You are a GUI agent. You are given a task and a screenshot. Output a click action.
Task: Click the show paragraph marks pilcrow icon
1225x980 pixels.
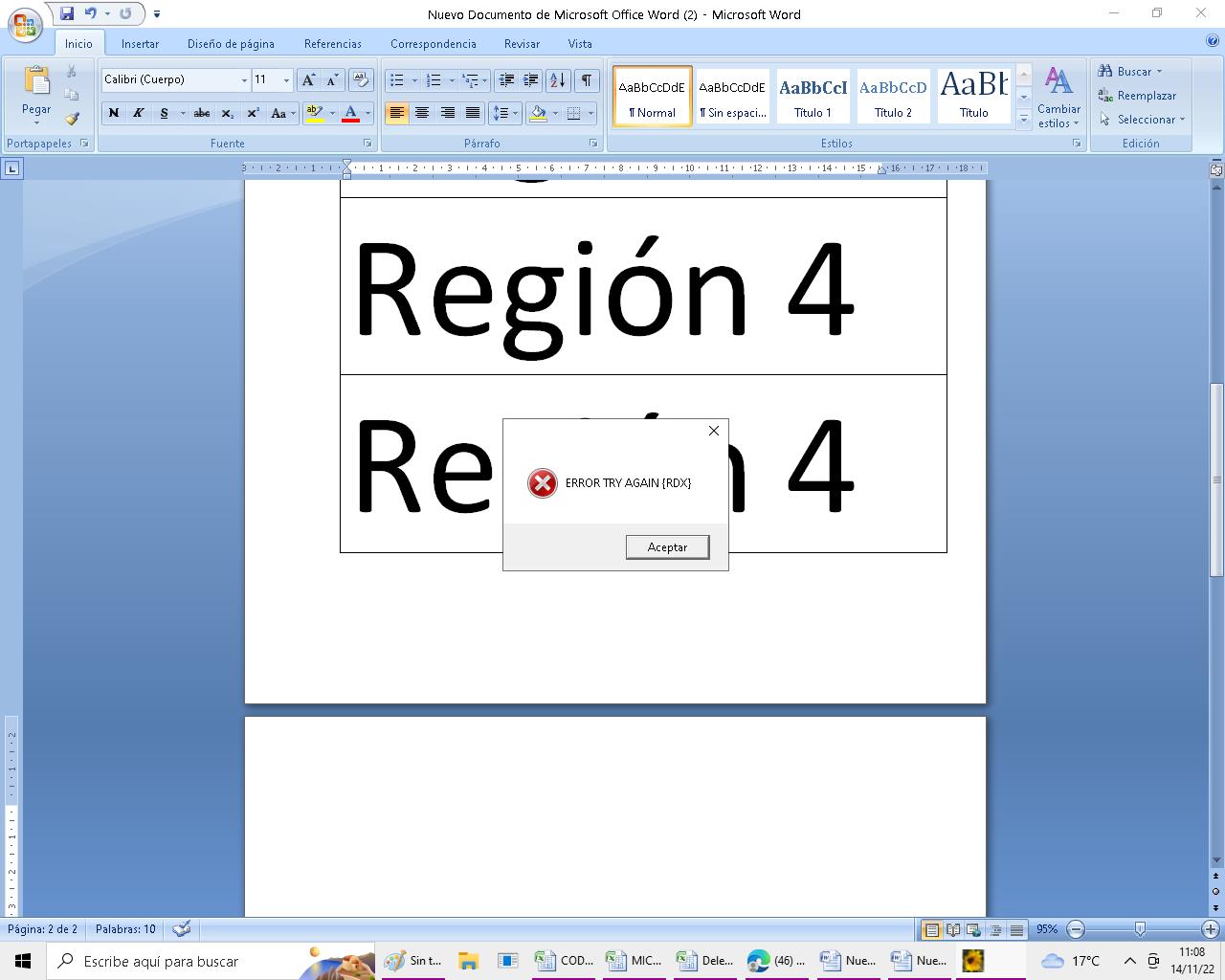[586, 80]
